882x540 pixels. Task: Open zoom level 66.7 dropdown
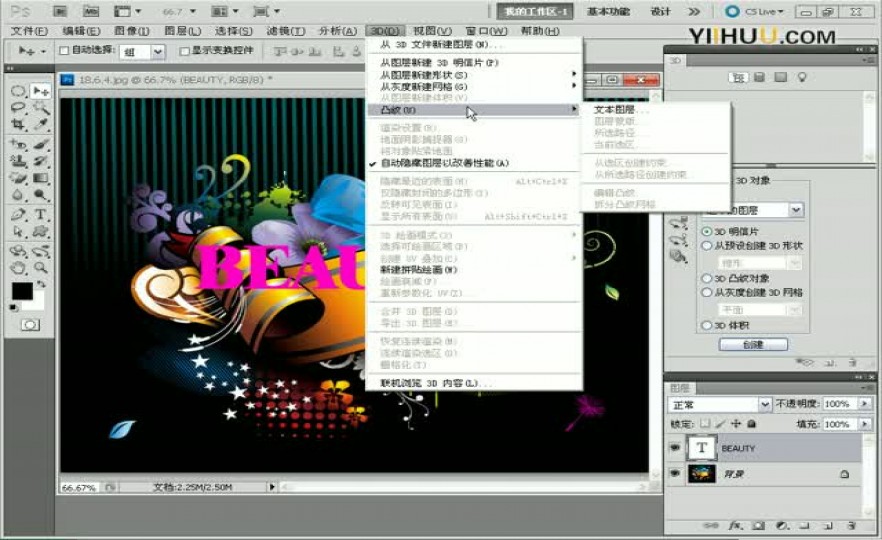tap(193, 11)
